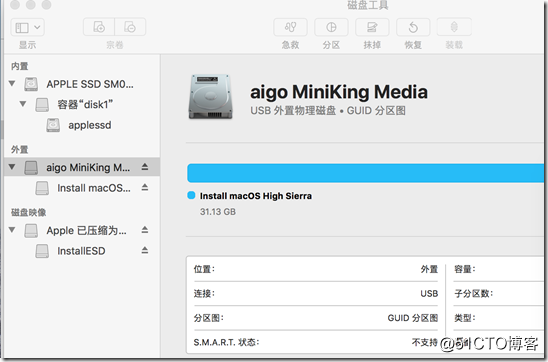Click the 子分区数 label
The image size is (548, 362).
pyautogui.click(x=474, y=294)
